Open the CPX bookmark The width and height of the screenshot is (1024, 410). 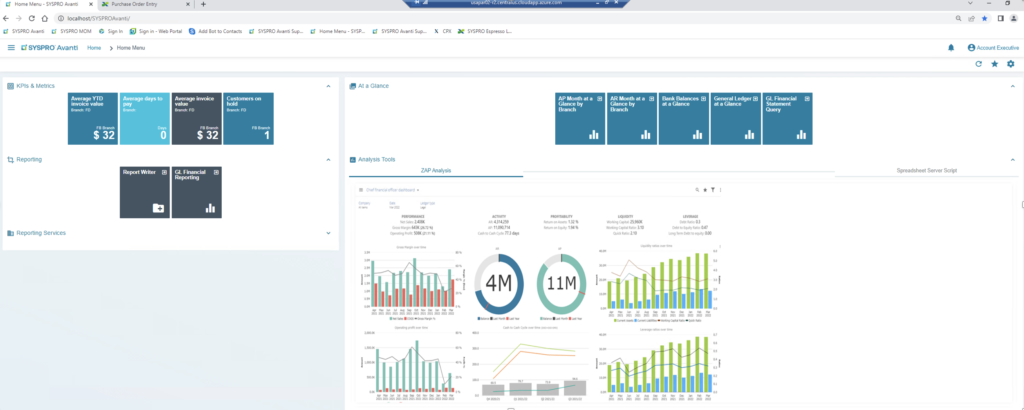point(443,31)
